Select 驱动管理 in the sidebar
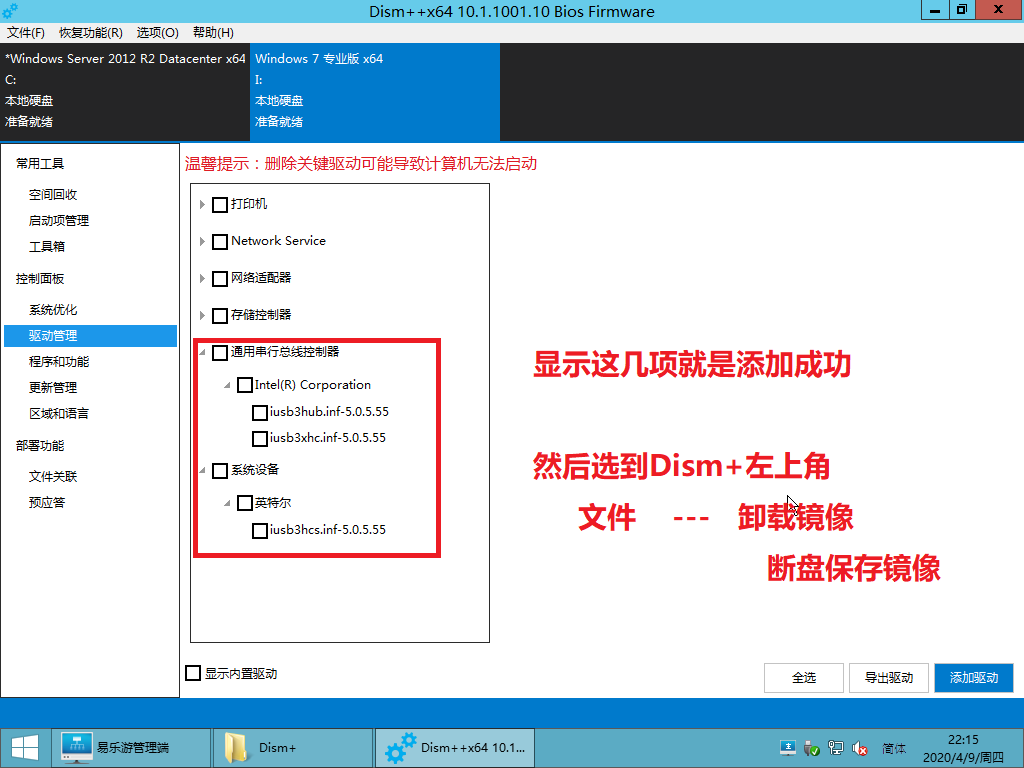 pos(90,336)
